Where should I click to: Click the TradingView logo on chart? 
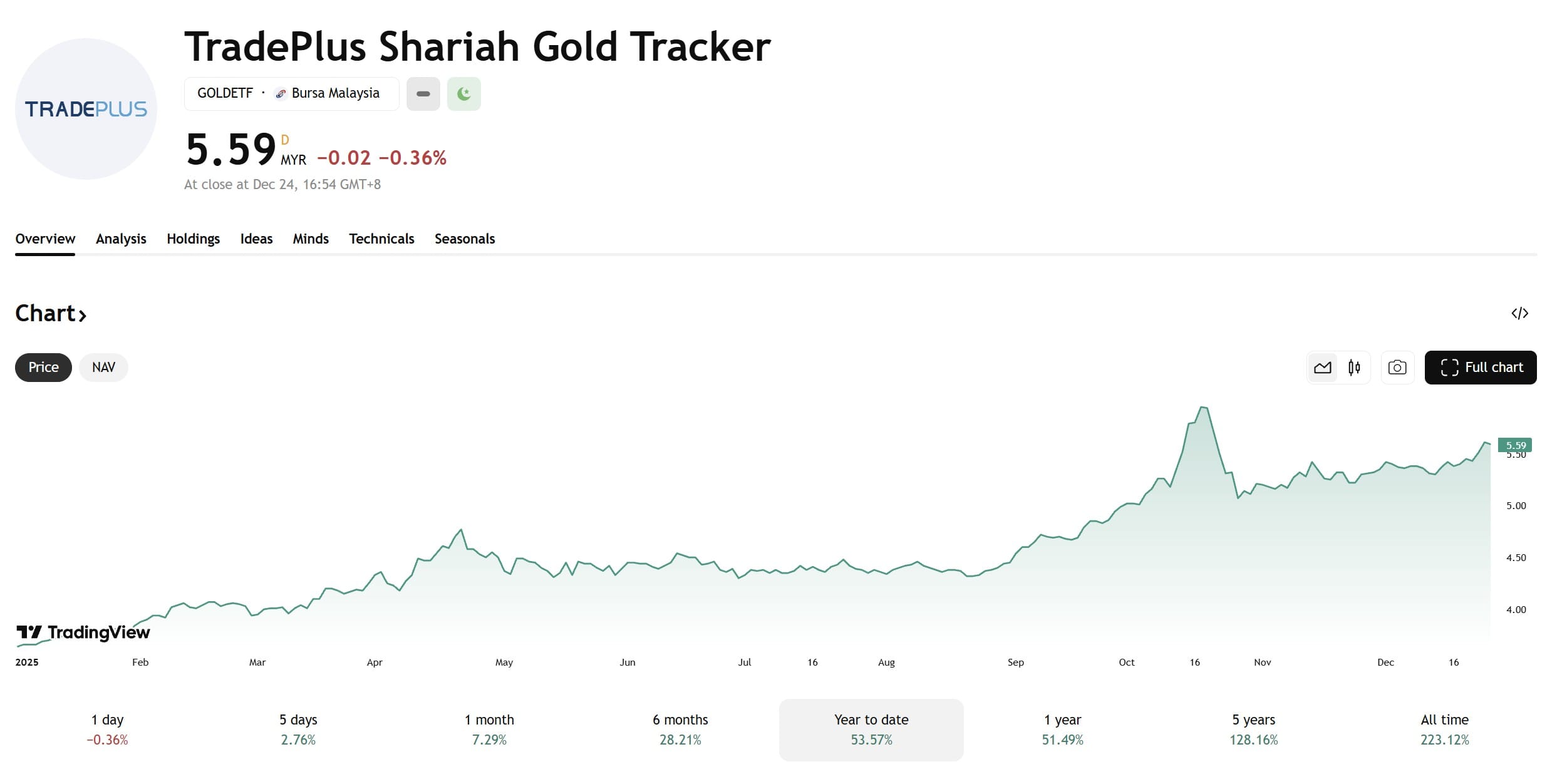coord(83,632)
